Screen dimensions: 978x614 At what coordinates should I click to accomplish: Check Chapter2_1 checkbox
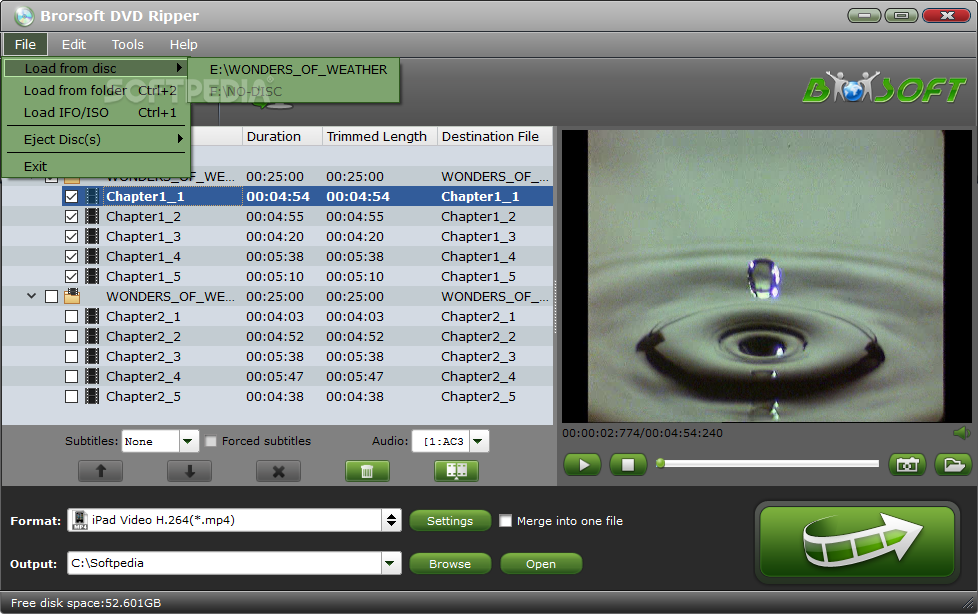coord(72,316)
